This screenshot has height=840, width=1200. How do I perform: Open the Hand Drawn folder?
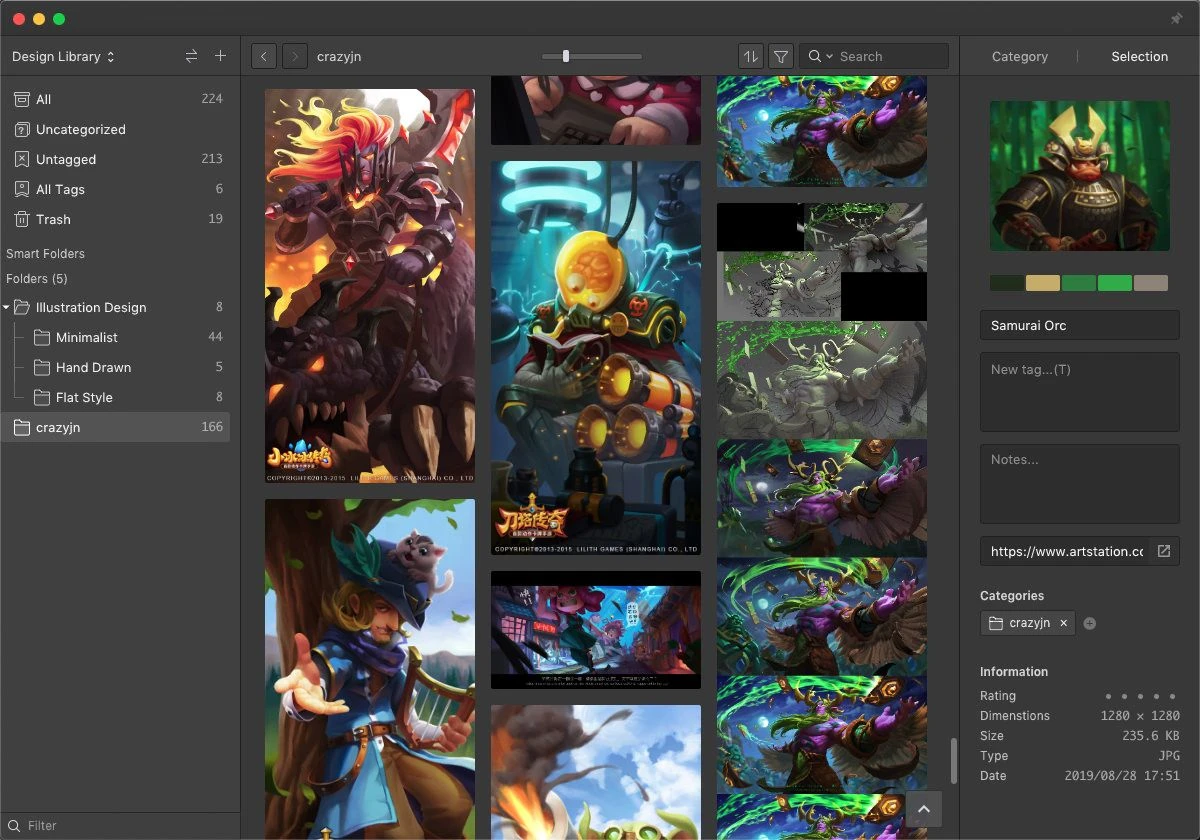point(93,367)
